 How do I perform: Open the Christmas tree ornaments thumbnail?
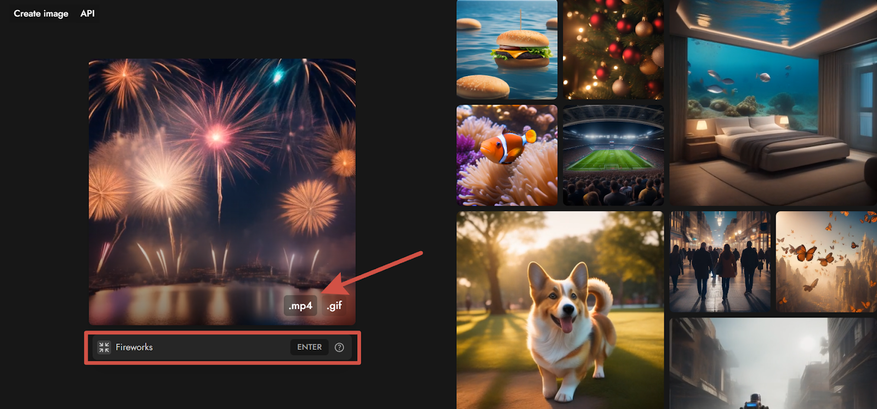pos(613,50)
